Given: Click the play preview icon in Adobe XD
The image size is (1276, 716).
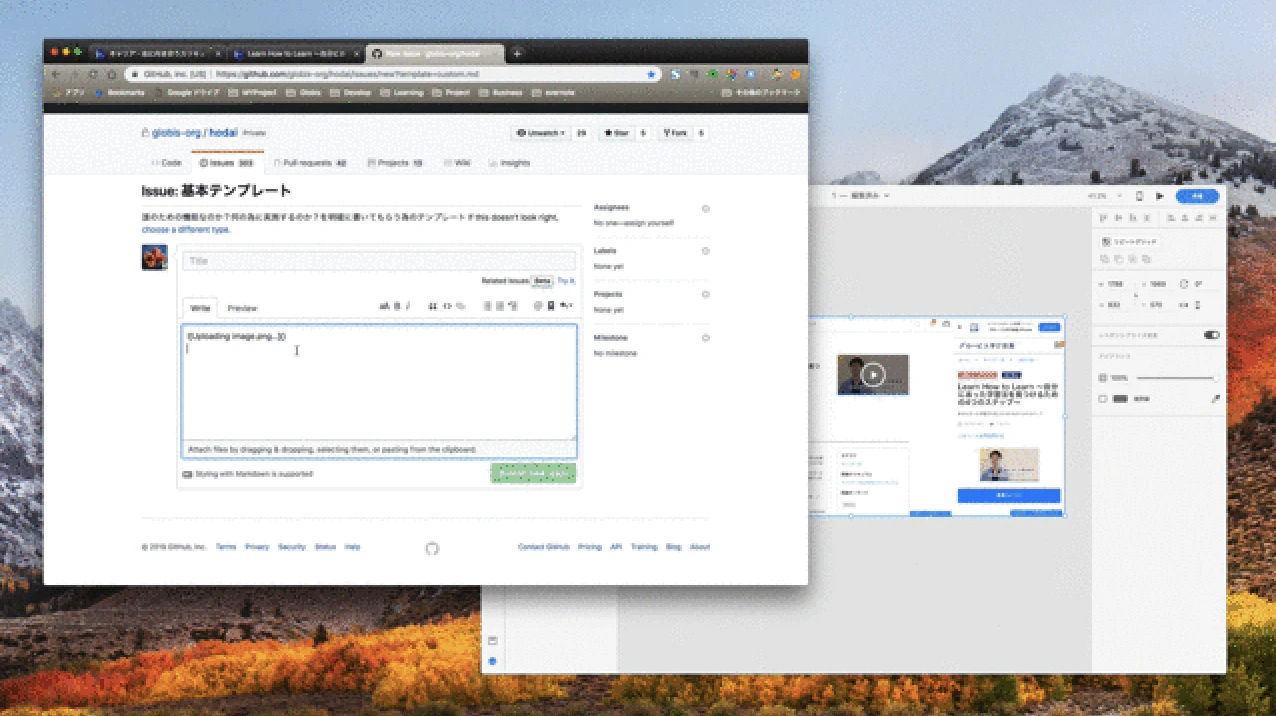Looking at the screenshot, I should pos(1160,196).
